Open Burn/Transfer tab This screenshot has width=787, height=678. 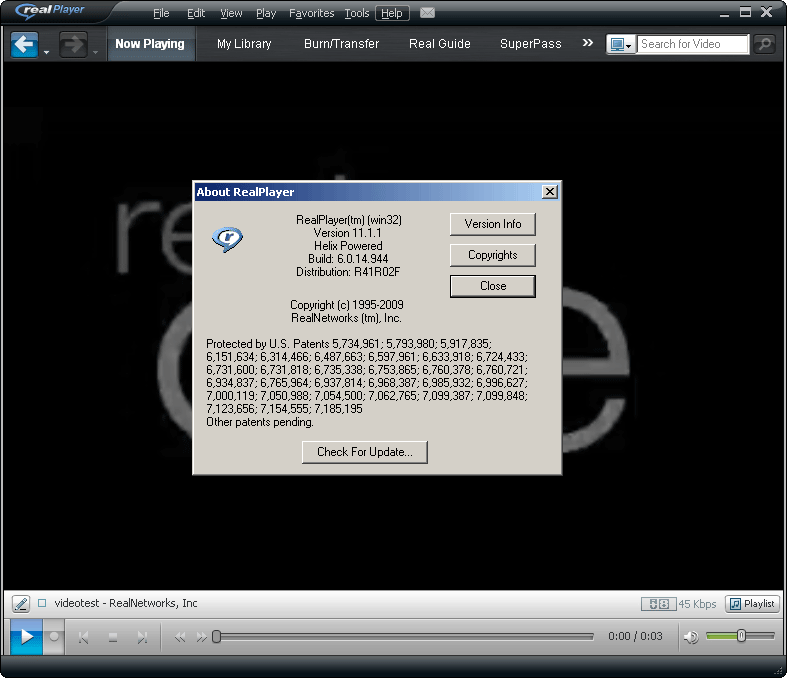coord(341,44)
